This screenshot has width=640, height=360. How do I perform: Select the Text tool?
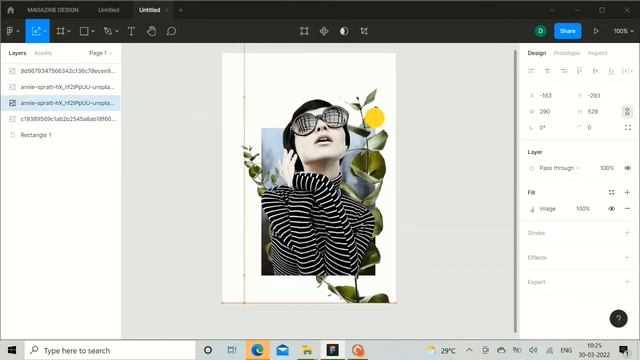(x=131, y=31)
